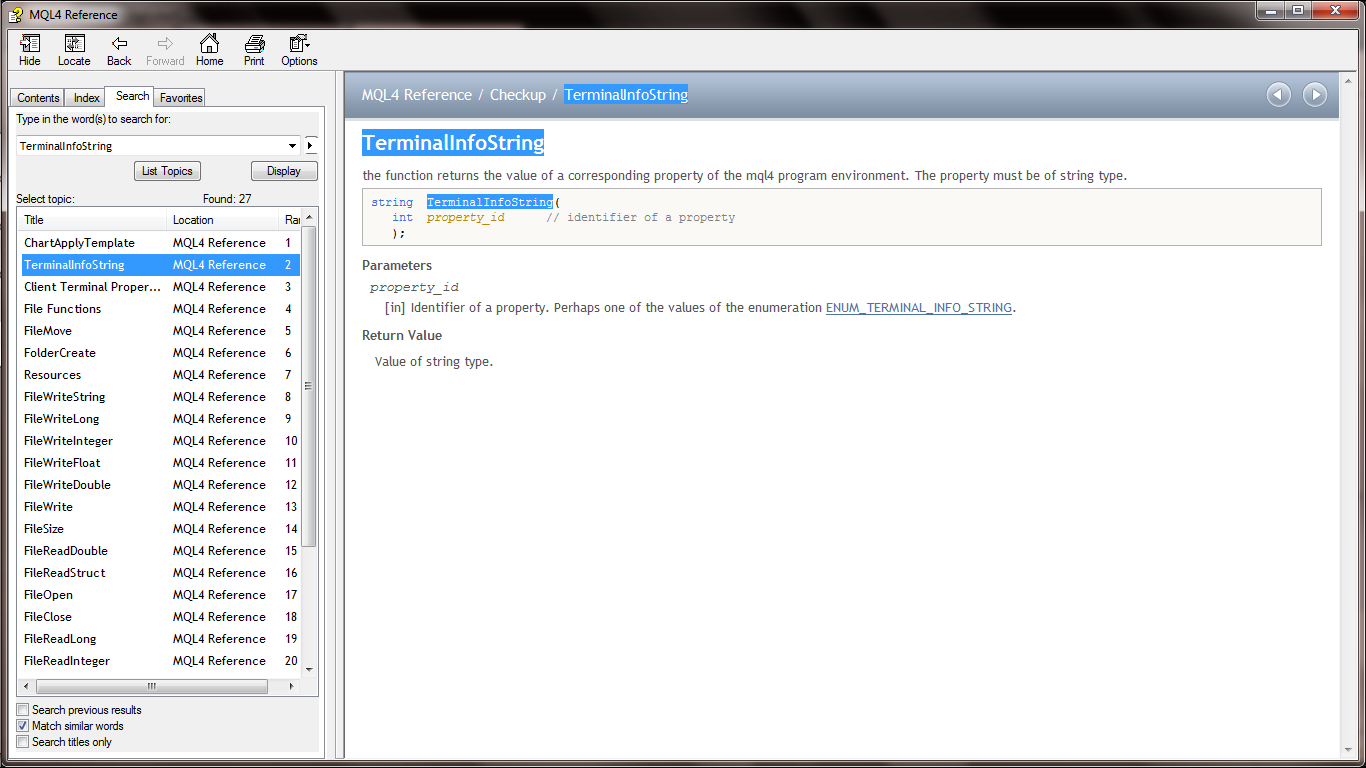Sort results by Location column header

click(223, 220)
